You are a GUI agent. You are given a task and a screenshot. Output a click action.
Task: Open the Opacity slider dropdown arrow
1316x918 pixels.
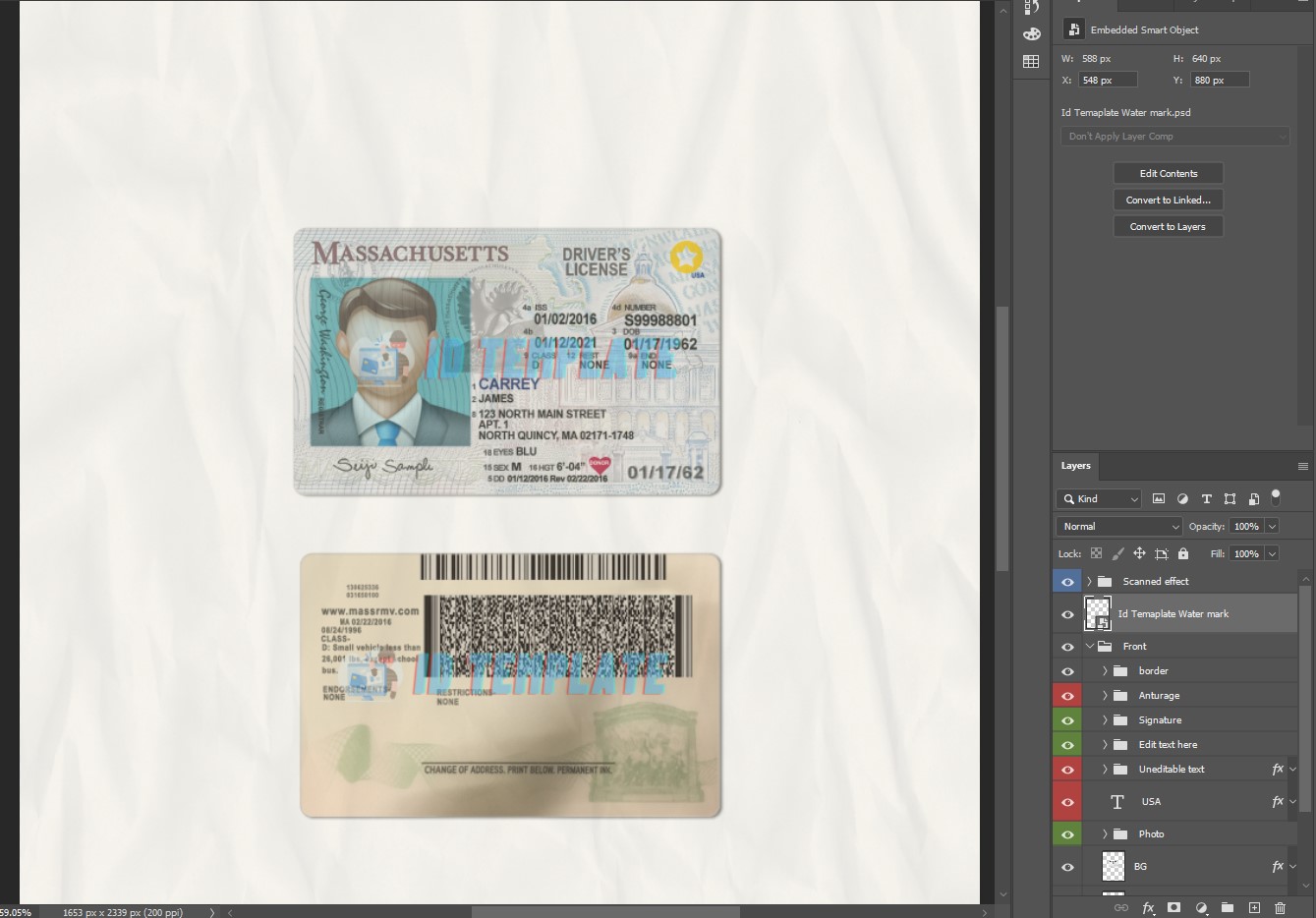[1272, 527]
